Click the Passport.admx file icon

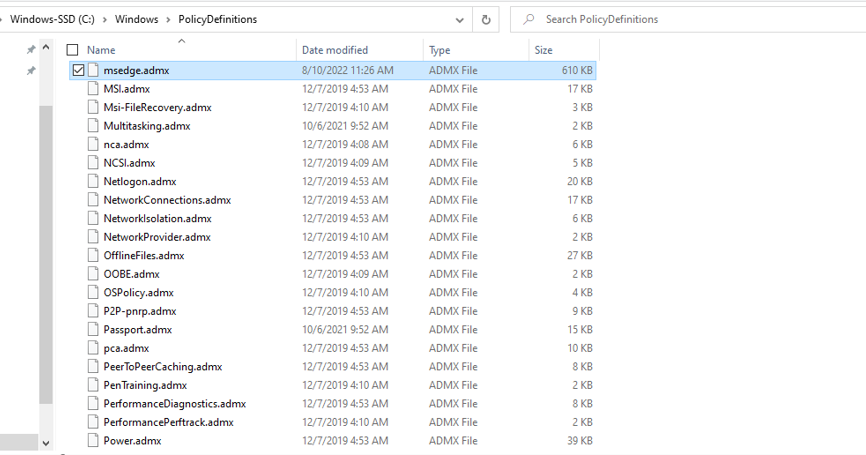point(94,329)
